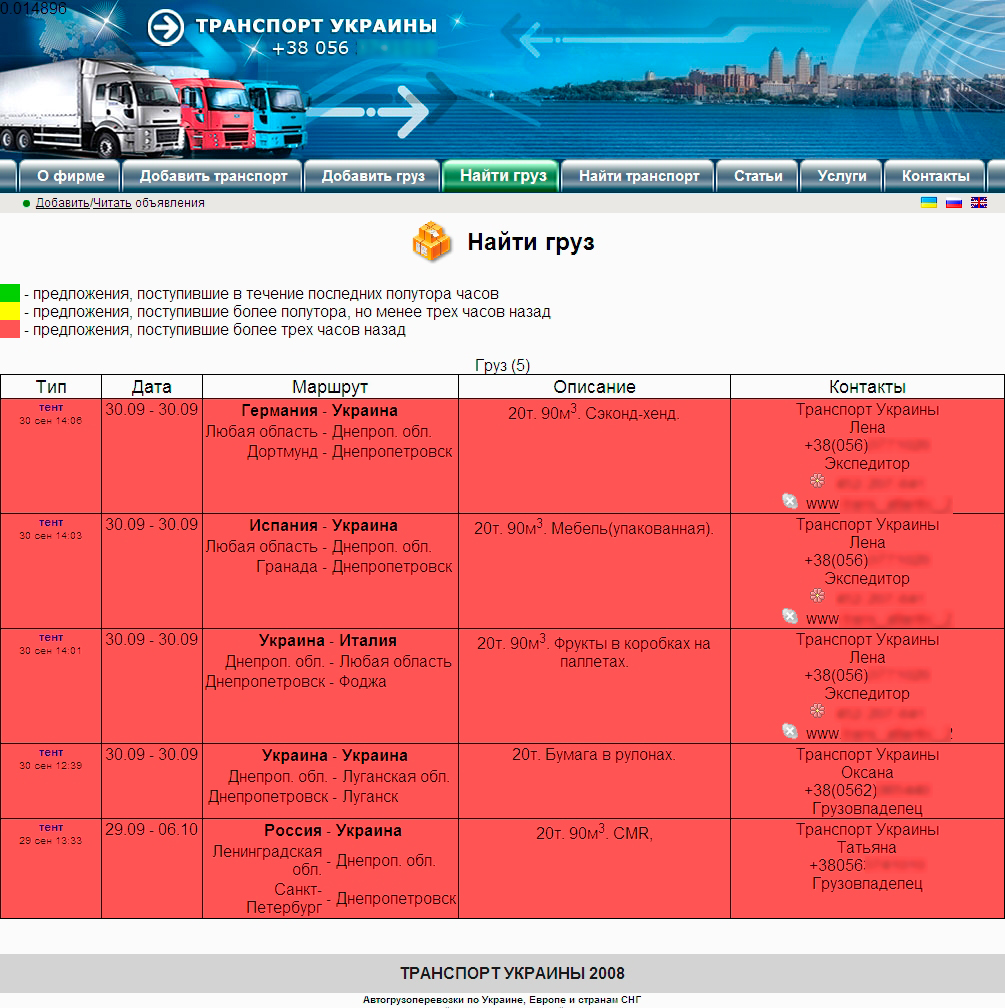Click the green legend color square

(x=10, y=293)
